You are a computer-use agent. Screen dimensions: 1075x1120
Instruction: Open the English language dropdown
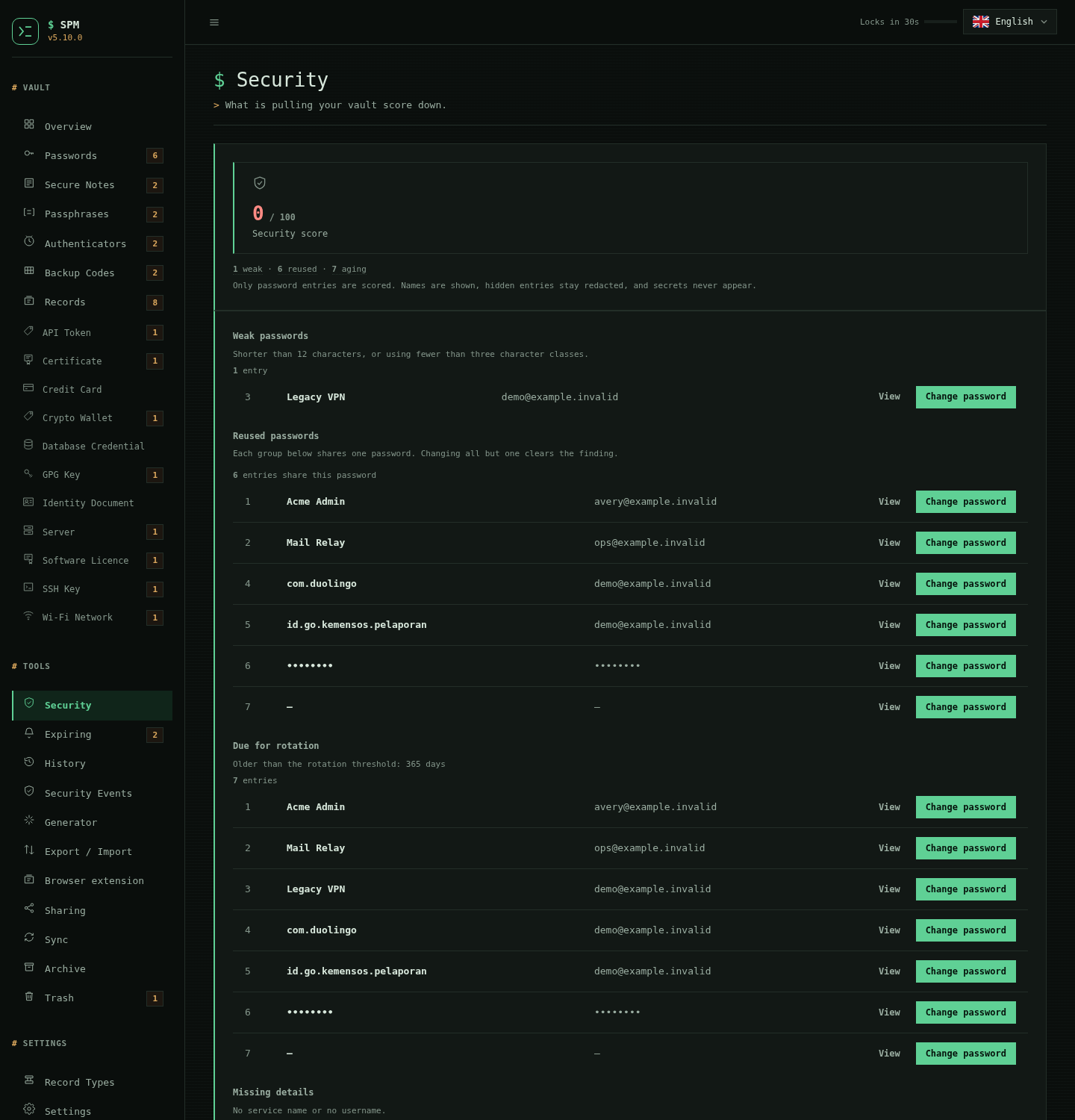pyautogui.click(x=1009, y=22)
